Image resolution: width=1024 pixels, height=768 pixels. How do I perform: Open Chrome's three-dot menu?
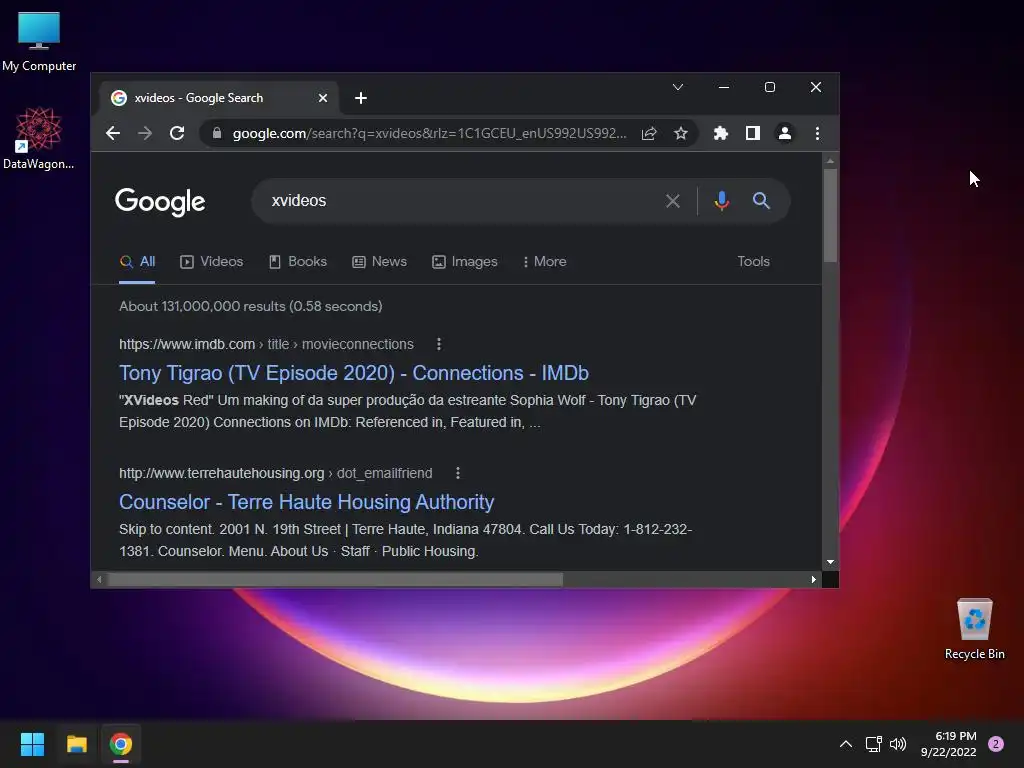pyautogui.click(x=817, y=133)
